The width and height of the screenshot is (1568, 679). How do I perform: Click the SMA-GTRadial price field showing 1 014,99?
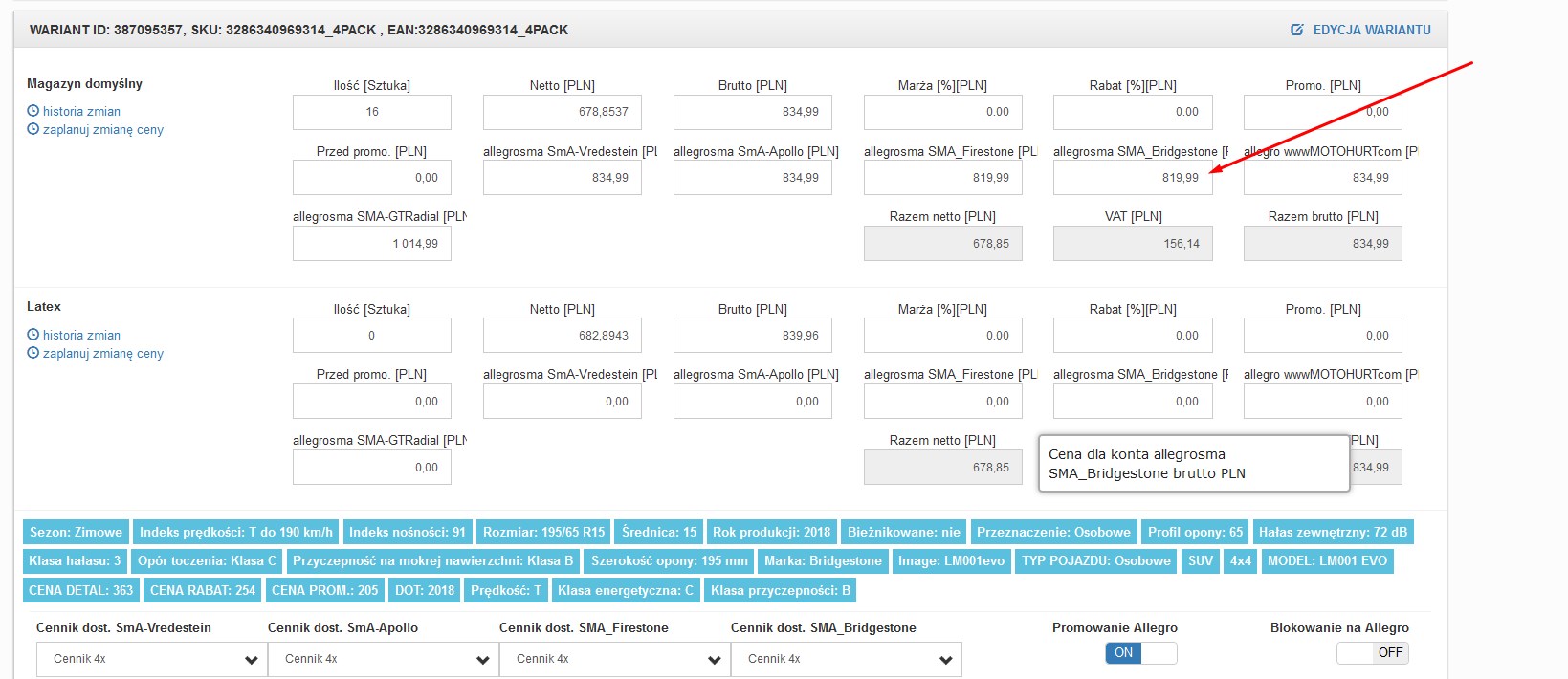pyautogui.click(x=371, y=244)
